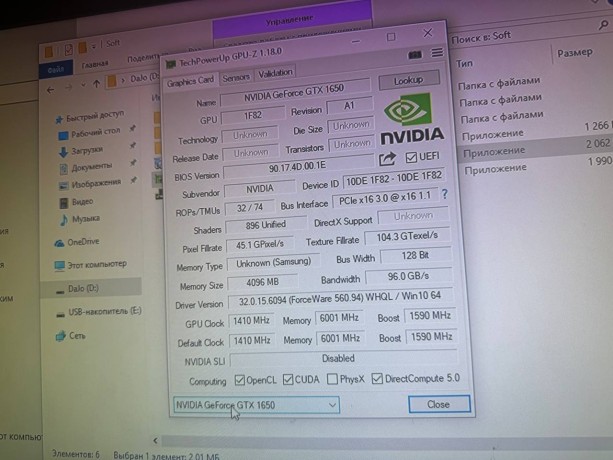This screenshot has width=613, height=460.
Task: Toggle the CUDA checkbox
Action: coord(288,379)
